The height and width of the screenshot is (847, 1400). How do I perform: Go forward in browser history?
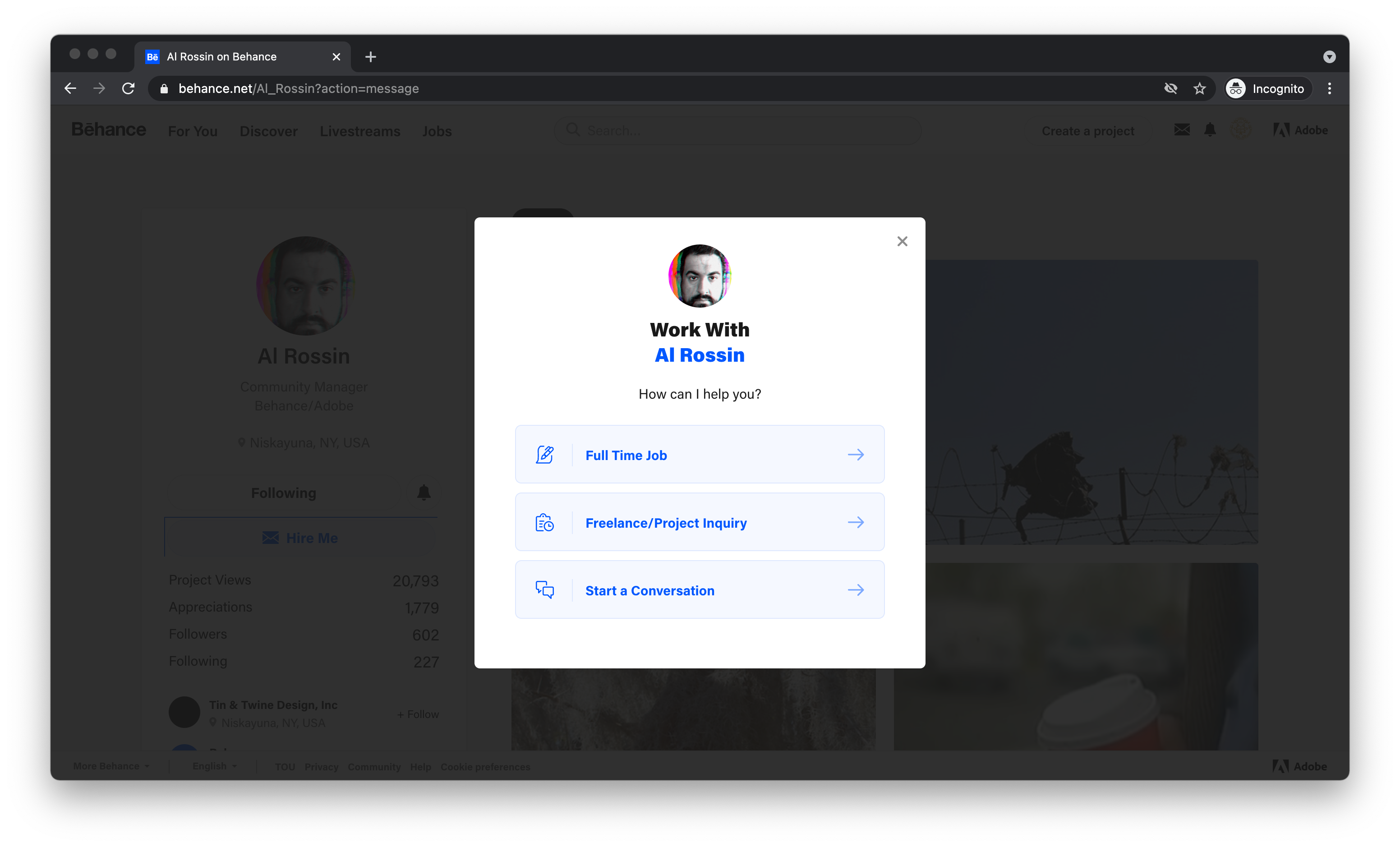click(x=99, y=88)
